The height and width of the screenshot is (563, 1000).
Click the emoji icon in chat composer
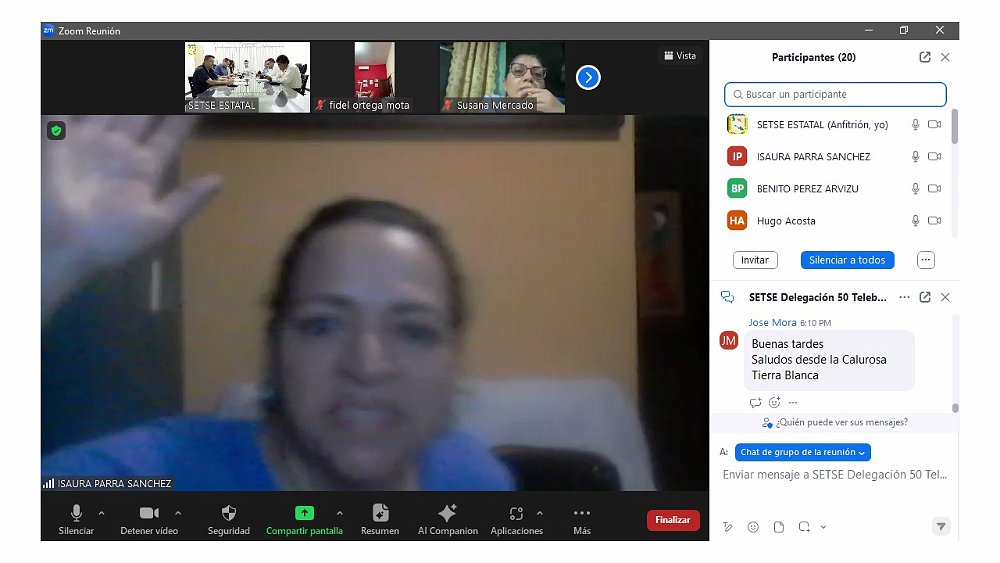(753, 527)
